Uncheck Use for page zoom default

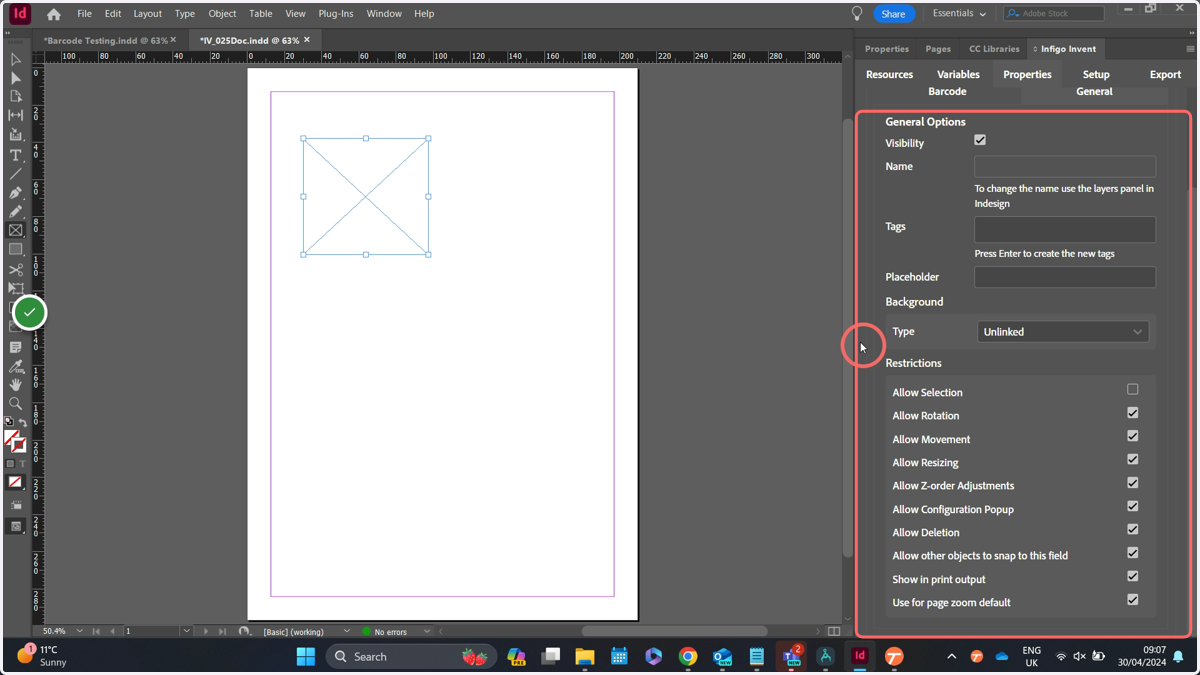[x=1133, y=600]
